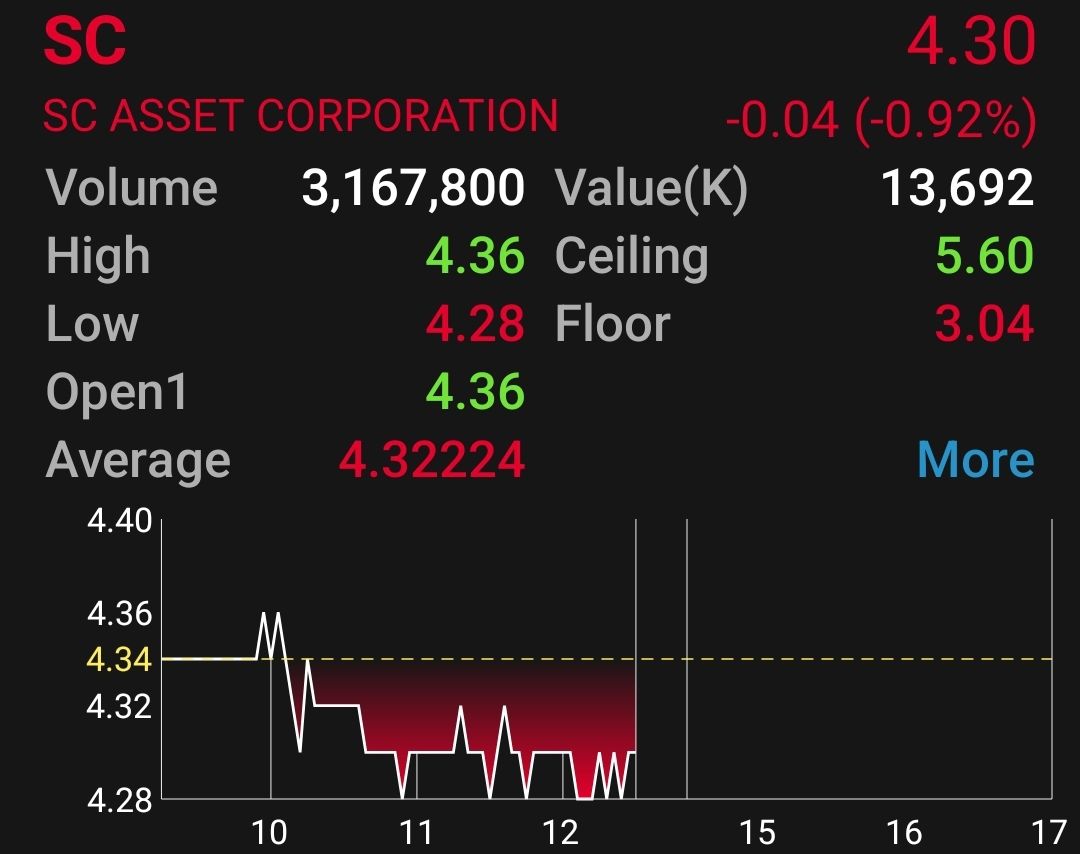Tap the 11 o'clock time axis label
1080x854 pixels.
point(417,832)
